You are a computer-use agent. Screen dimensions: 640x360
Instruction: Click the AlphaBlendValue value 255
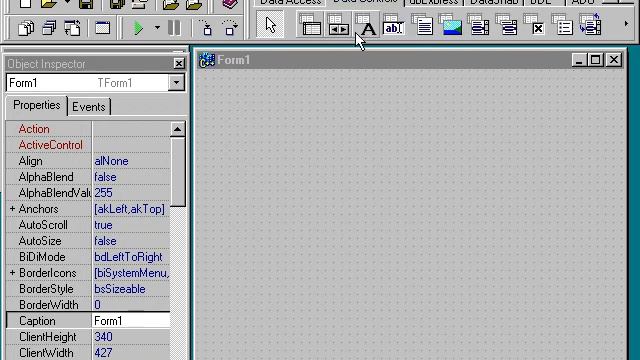(103, 193)
